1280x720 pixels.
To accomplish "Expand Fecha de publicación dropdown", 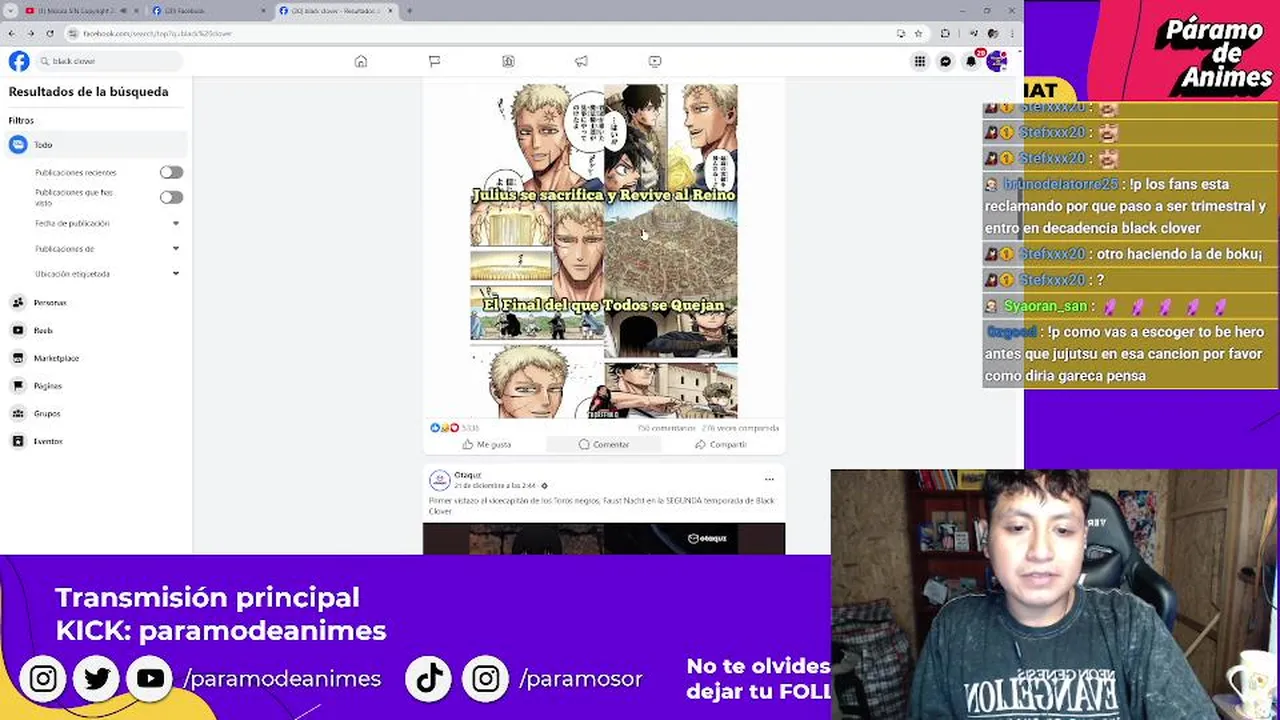I will point(176,223).
